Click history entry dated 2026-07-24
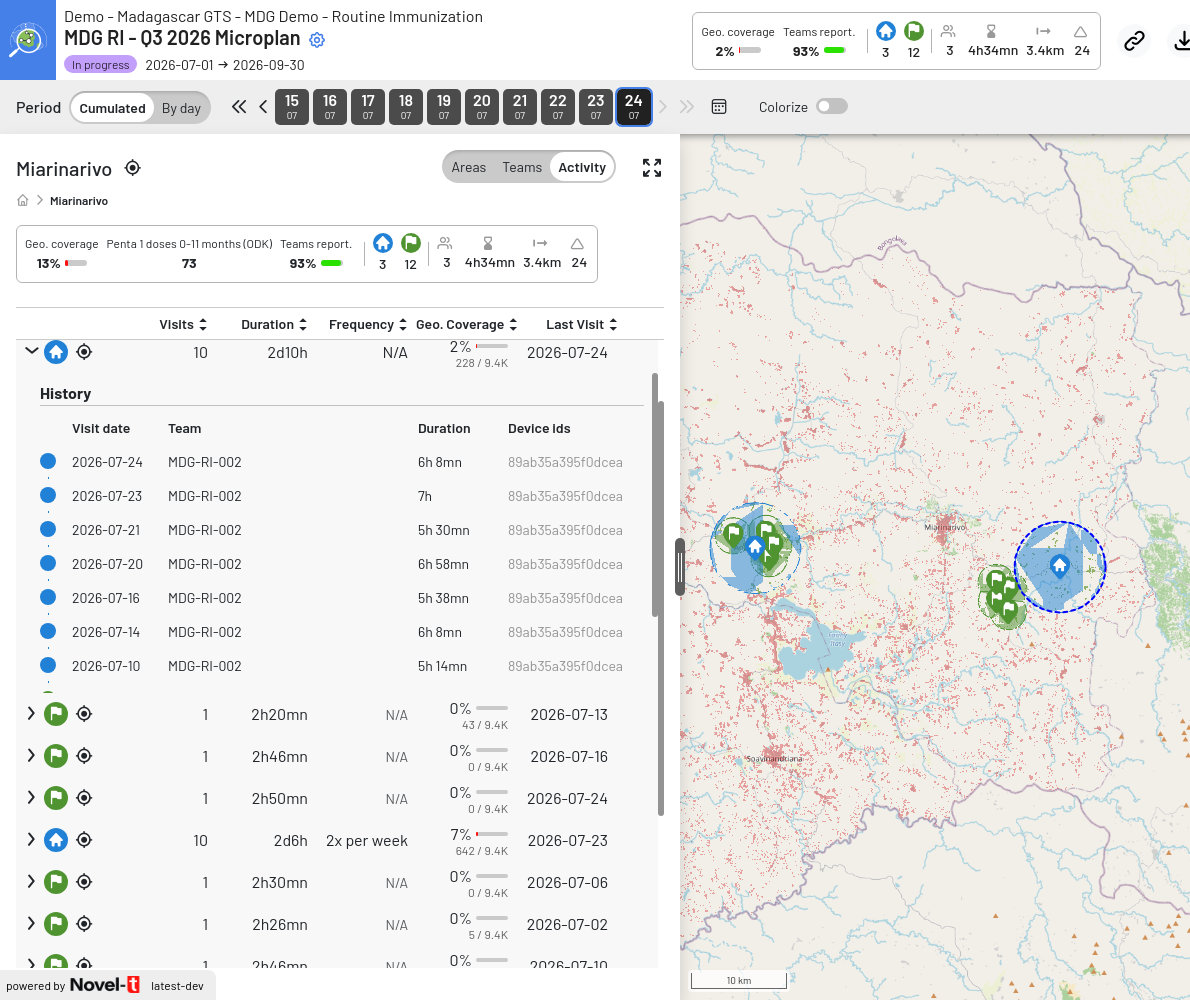 tap(341, 462)
